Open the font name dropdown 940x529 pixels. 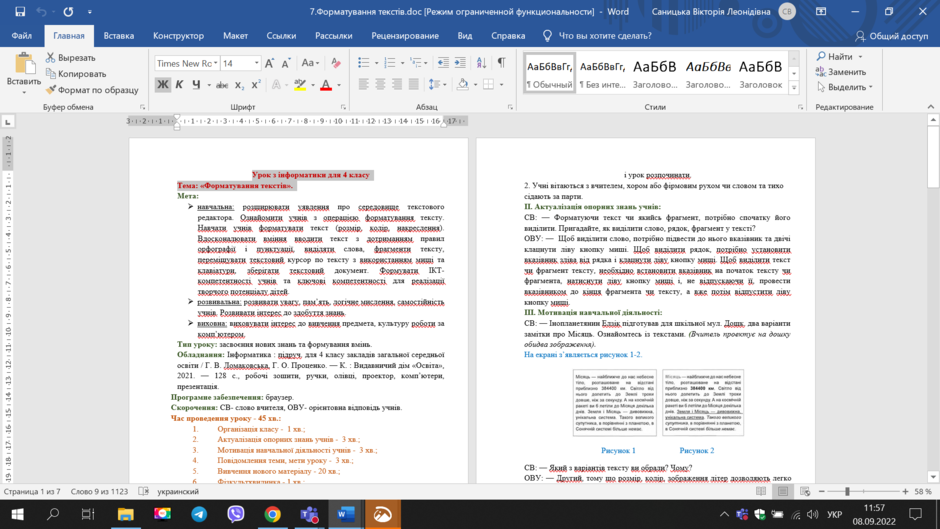(x=187, y=64)
